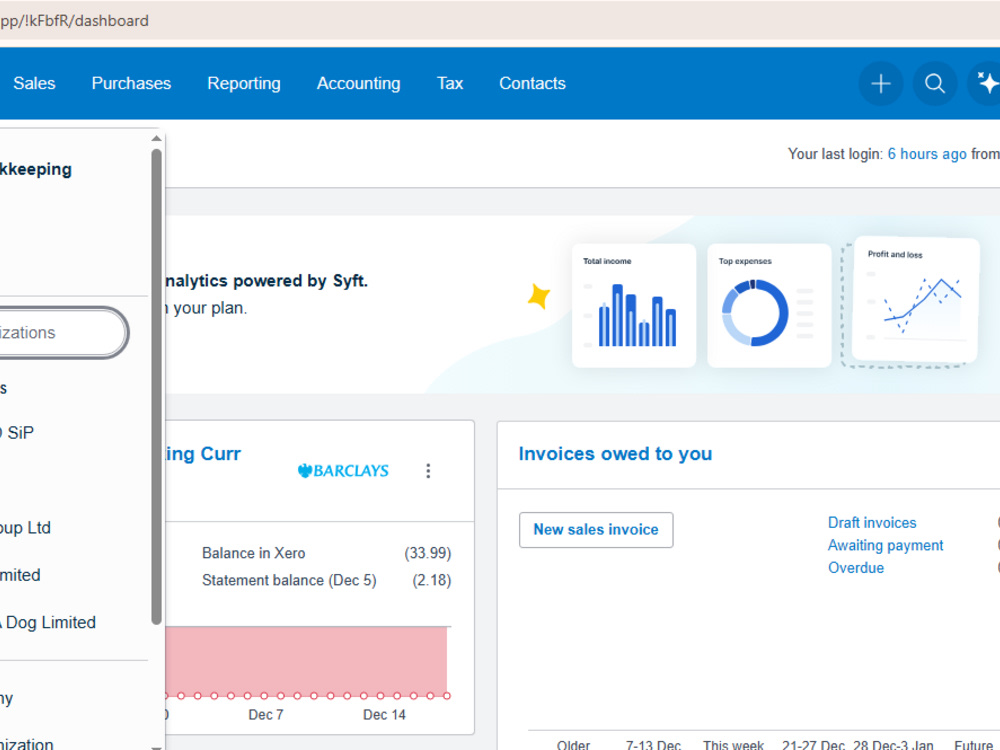The image size is (1000, 750).
Task: Click the 6 hours ago login link
Action: pyautogui.click(x=927, y=154)
